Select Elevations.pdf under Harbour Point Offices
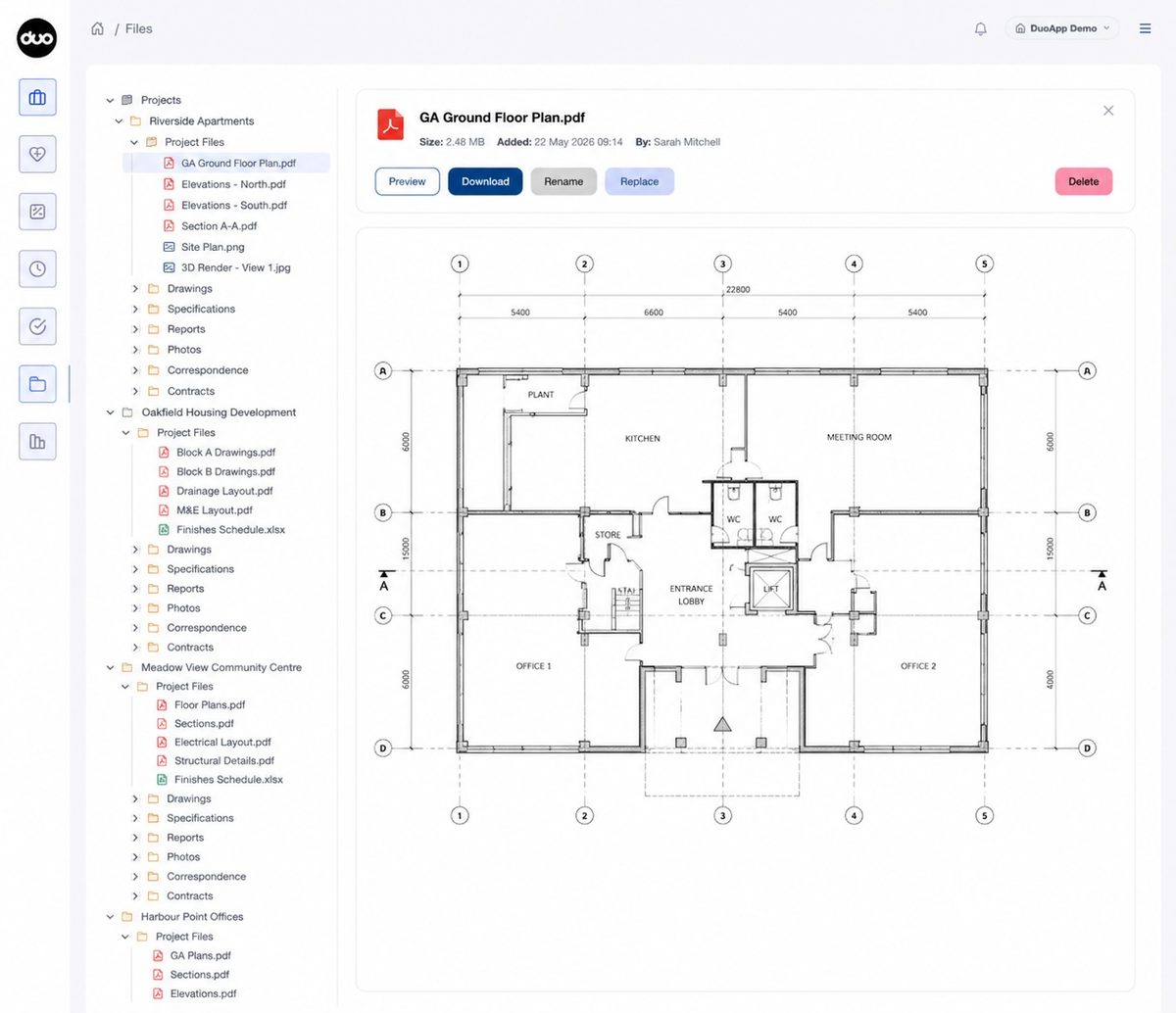This screenshot has height=1013, width=1176. tap(203, 993)
